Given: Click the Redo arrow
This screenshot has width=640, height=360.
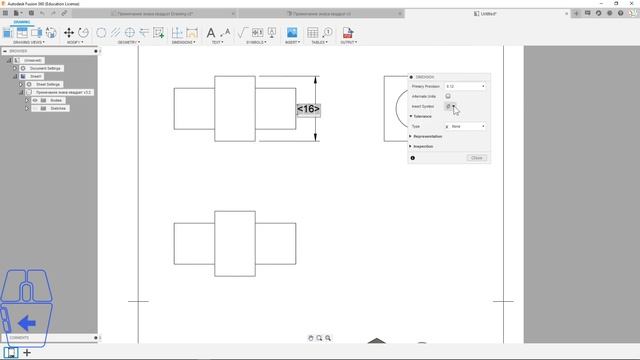Looking at the screenshot, I should pyautogui.click(x=53, y=13).
